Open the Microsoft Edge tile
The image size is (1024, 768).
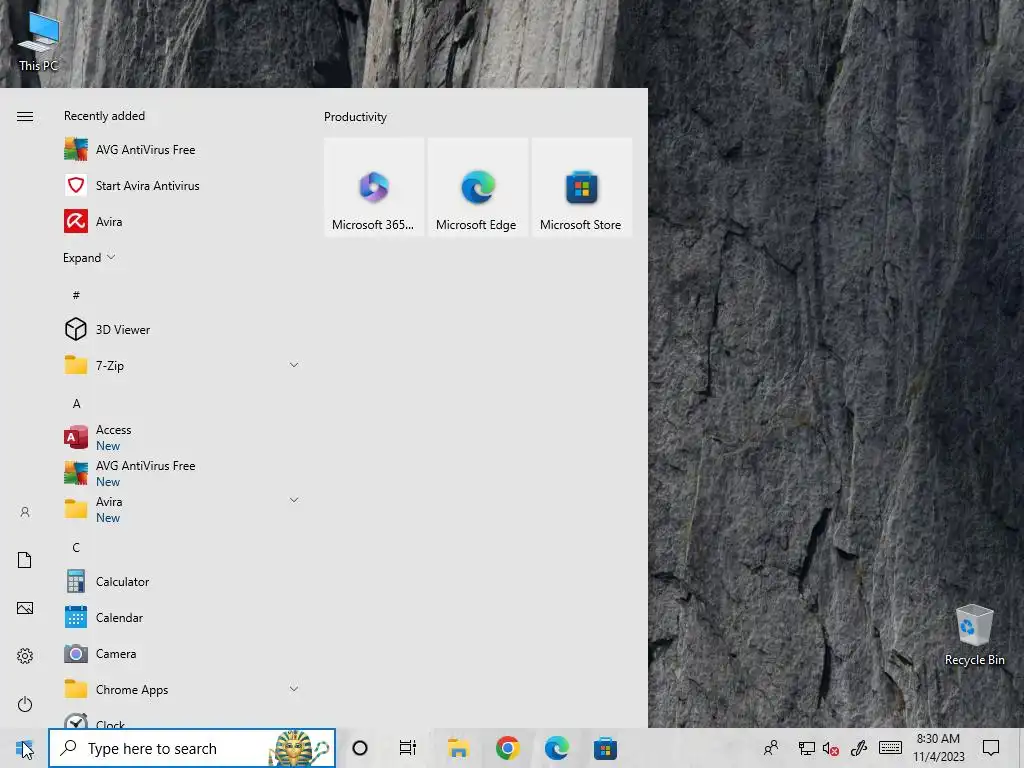[477, 187]
